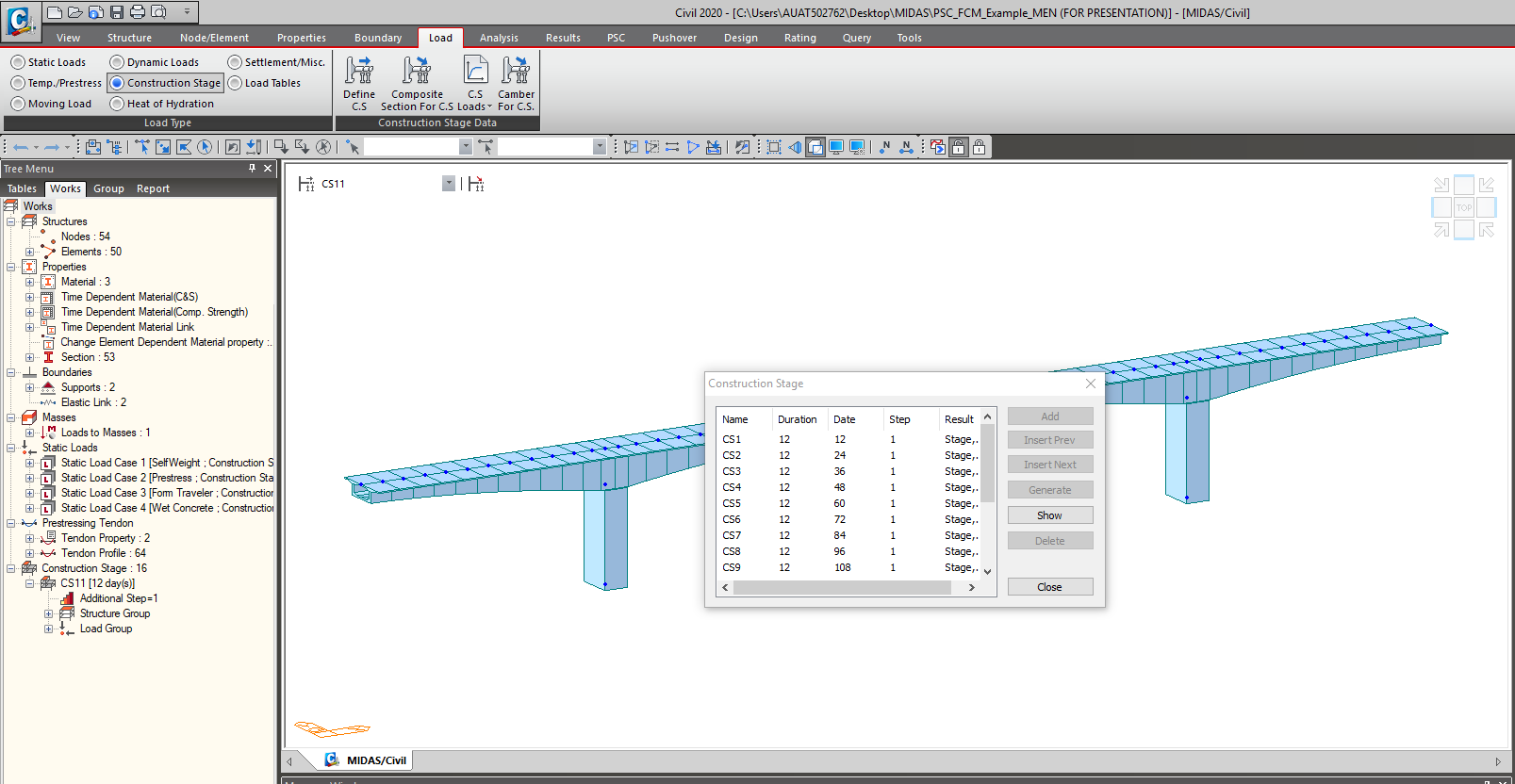Image resolution: width=1515 pixels, height=784 pixels.
Task: Click the Define C.S icon
Action: (x=358, y=72)
